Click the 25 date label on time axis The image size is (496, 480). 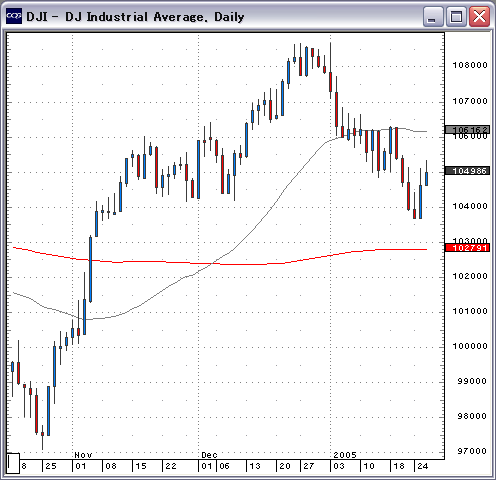tap(51, 466)
